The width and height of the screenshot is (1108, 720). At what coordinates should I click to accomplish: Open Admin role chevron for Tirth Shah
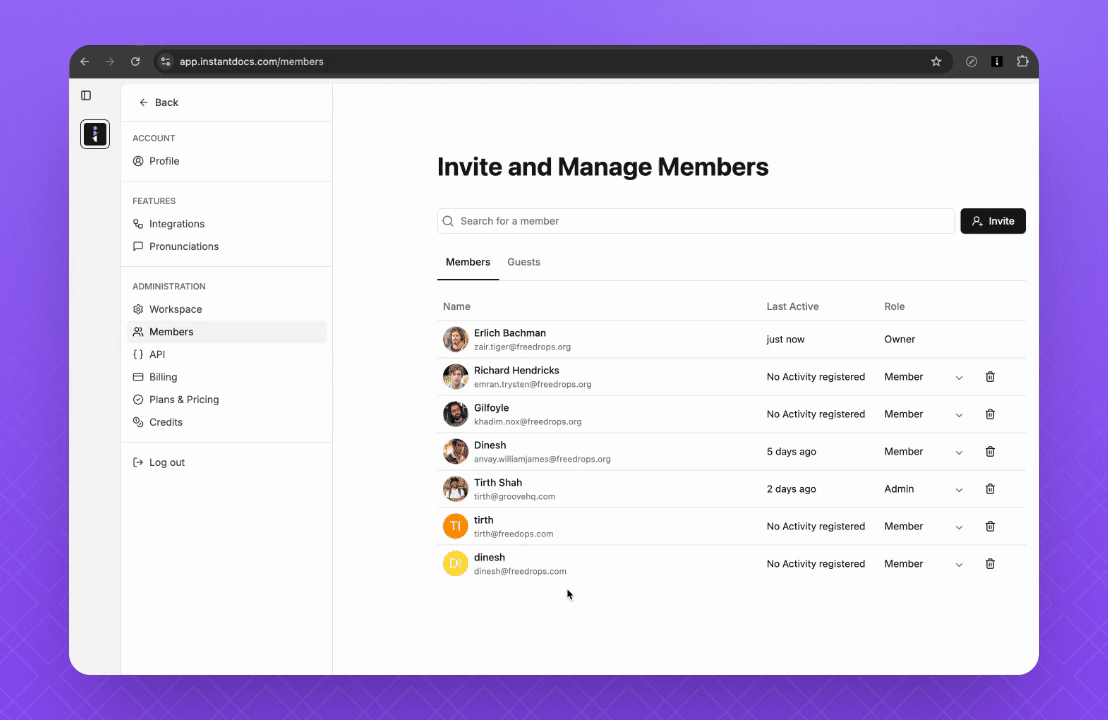point(959,490)
